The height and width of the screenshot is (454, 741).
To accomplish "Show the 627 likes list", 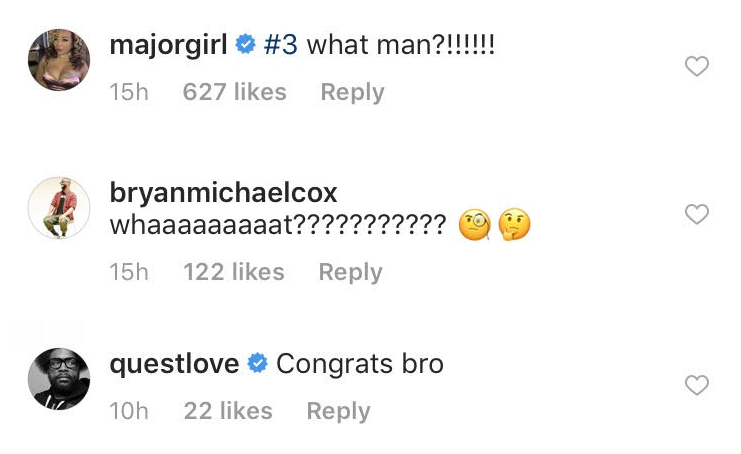I will point(235,92).
